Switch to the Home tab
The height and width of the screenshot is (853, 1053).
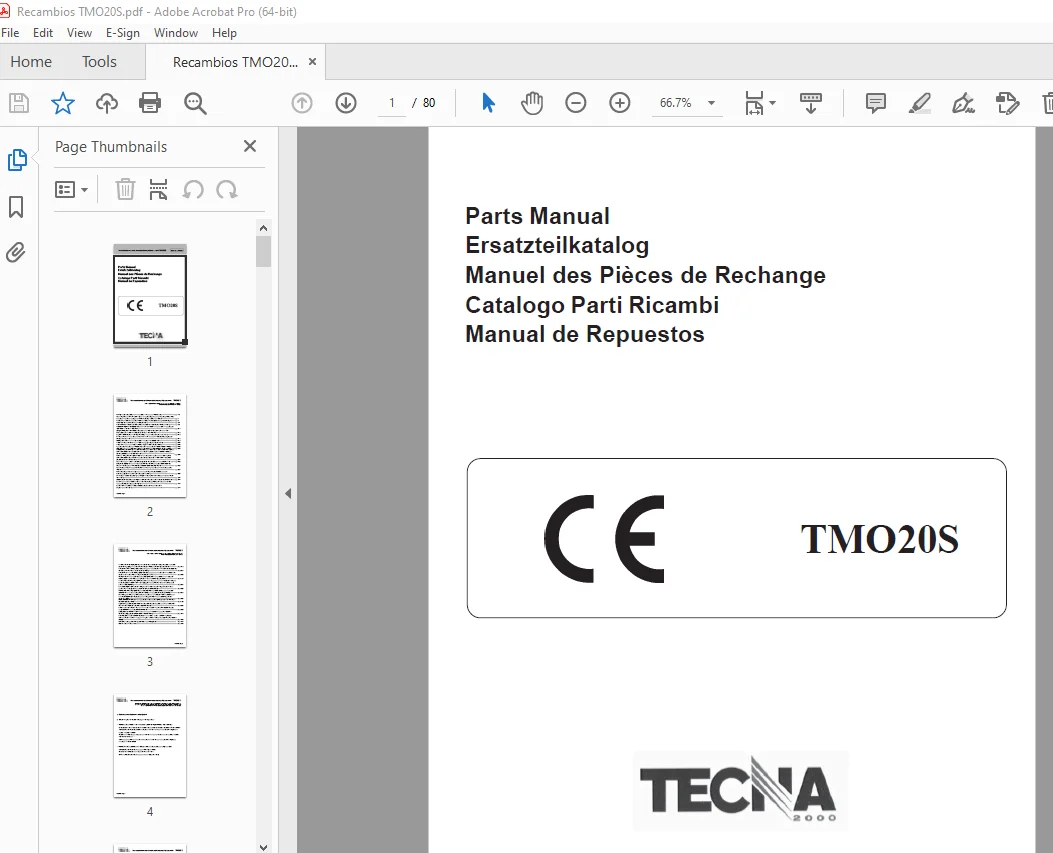click(x=31, y=62)
